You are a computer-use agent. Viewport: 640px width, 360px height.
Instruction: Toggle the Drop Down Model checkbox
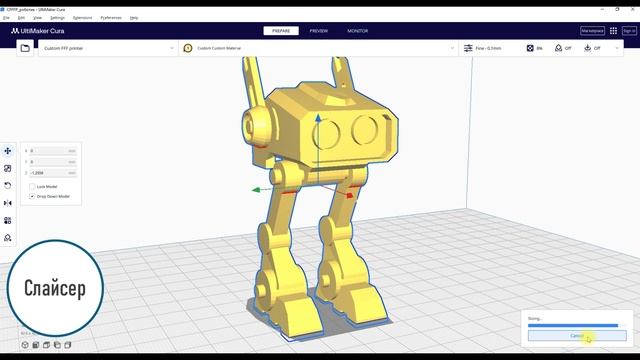click(32, 196)
